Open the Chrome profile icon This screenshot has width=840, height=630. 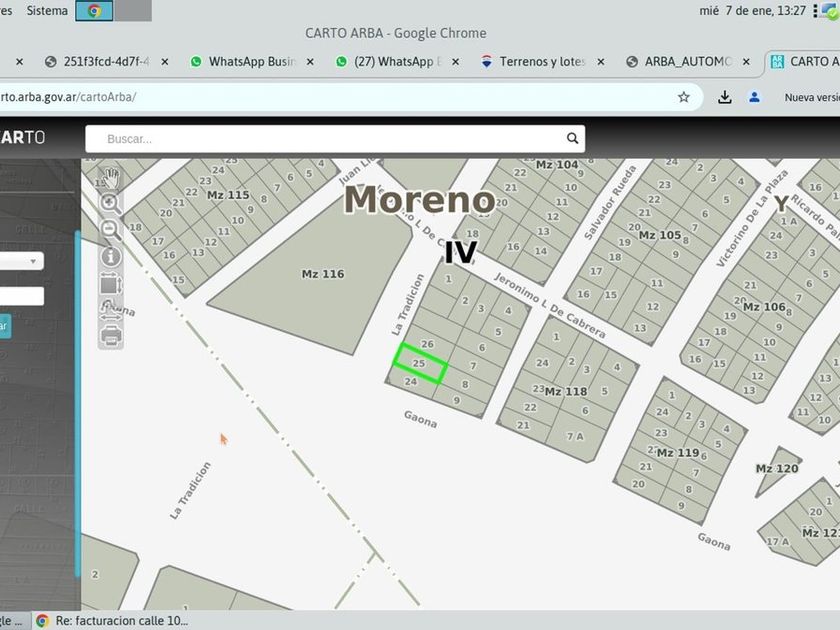755,97
